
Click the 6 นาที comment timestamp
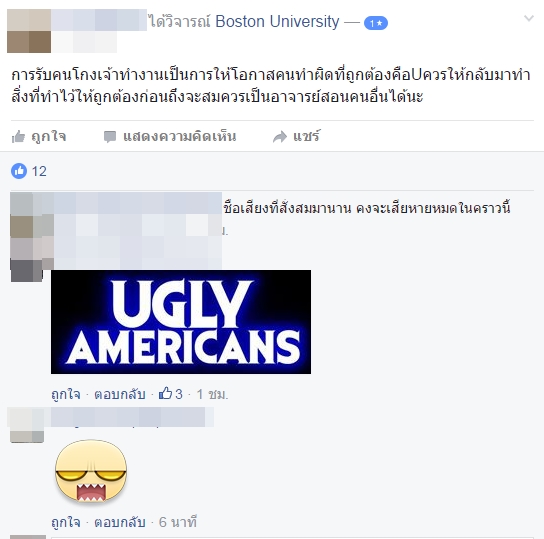tap(178, 522)
